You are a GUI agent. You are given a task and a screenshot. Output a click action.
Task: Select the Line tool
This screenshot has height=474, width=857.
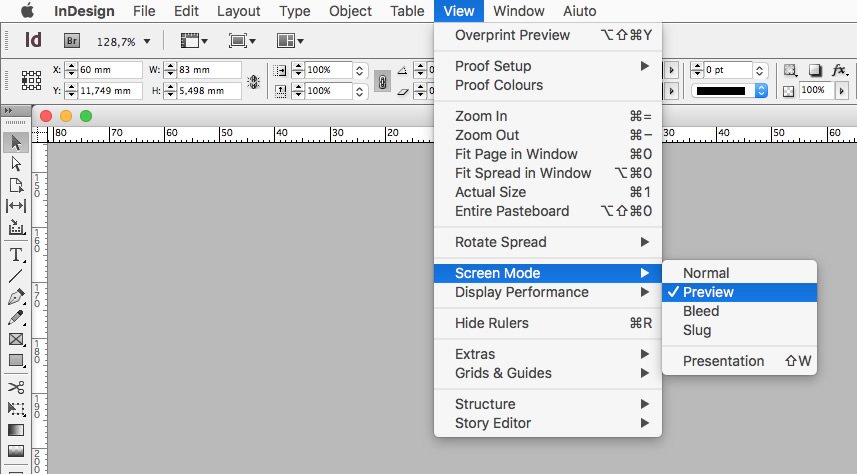(x=16, y=276)
